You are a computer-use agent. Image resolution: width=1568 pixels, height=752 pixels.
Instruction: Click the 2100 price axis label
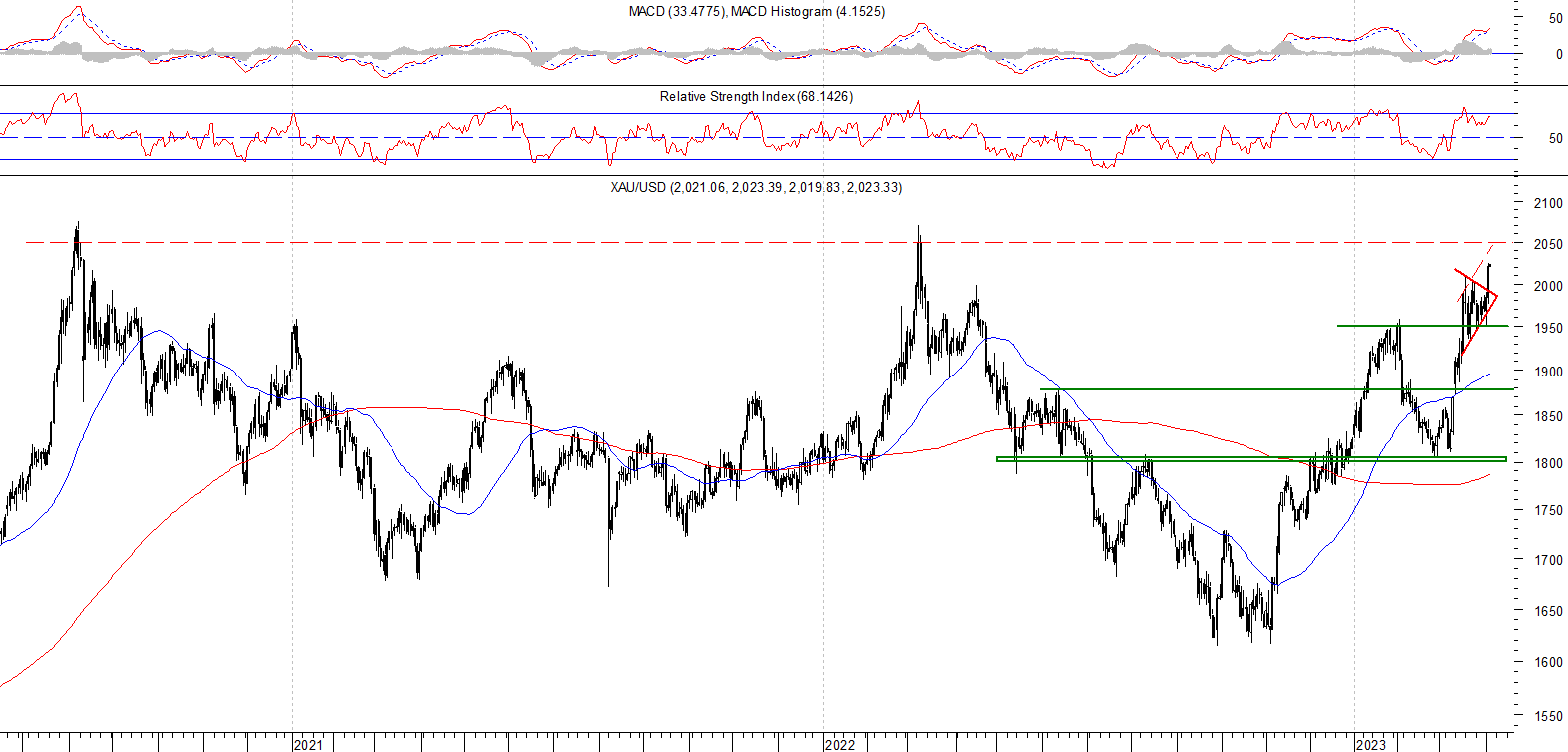[x=1548, y=203]
